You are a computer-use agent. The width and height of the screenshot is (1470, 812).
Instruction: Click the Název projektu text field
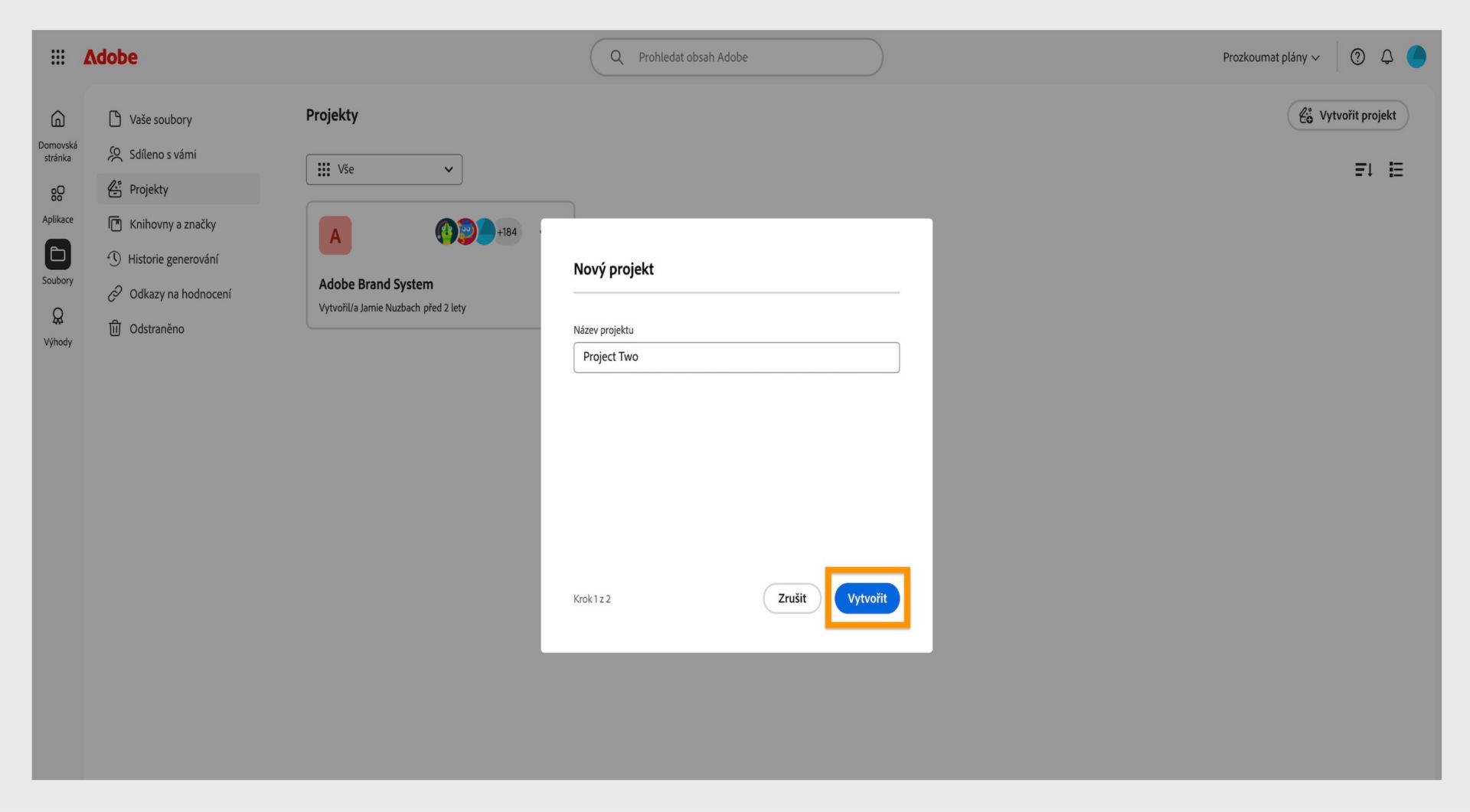(x=736, y=357)
